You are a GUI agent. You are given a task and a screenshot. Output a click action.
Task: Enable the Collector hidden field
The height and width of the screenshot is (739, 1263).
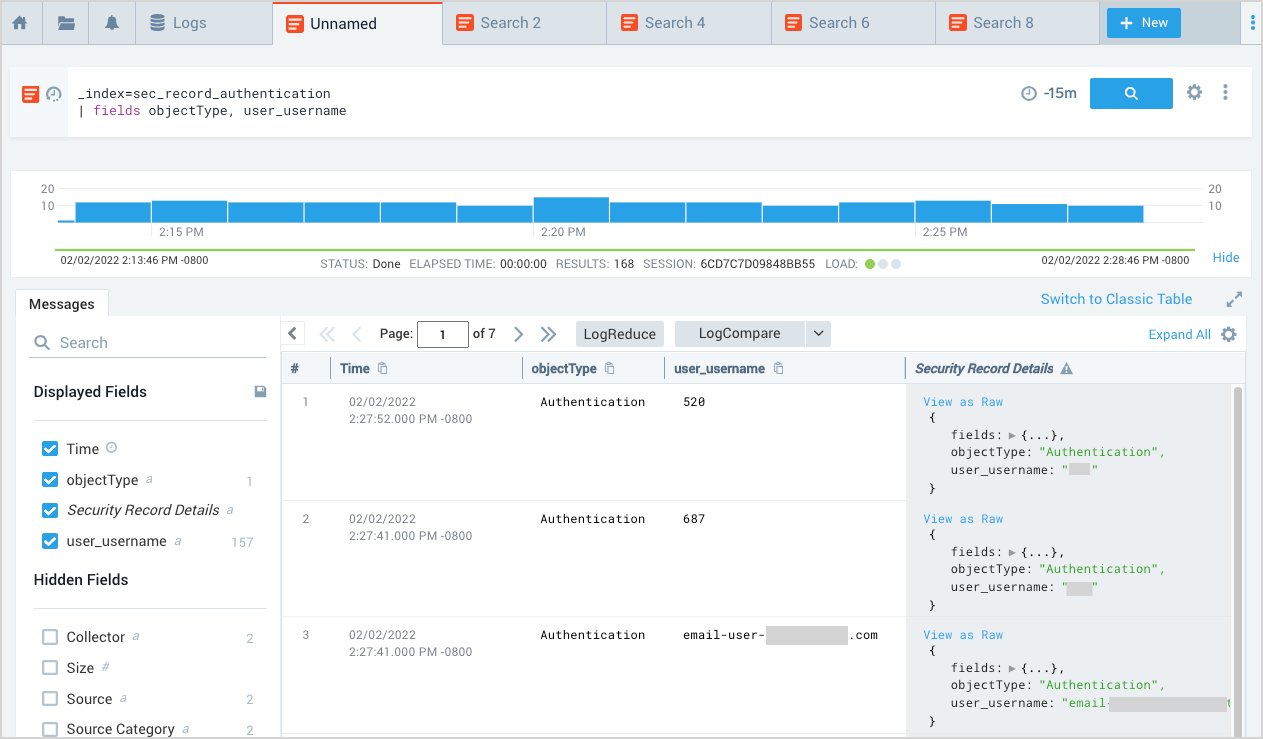coord(50,637)
